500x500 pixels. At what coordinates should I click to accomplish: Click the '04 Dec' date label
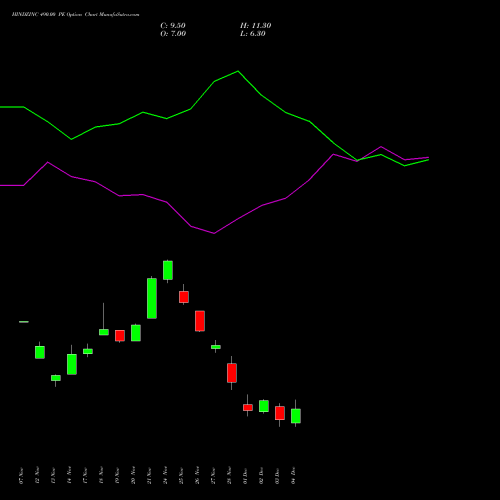pyautogui.click(x=293, y=475)
